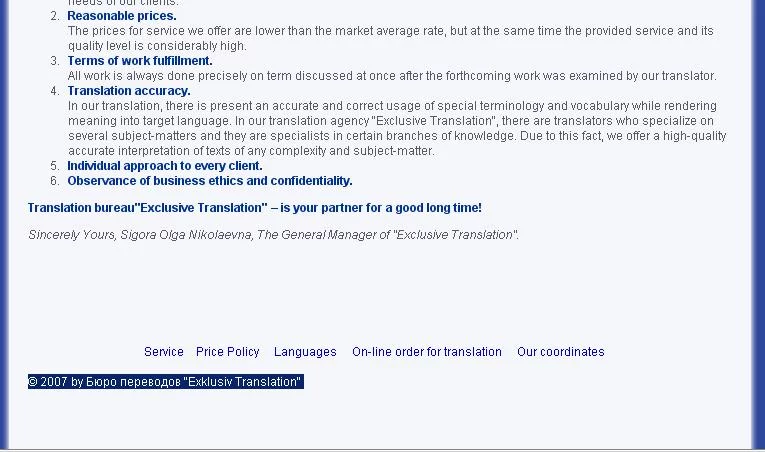Click list number 2 beside Reasonable prices
The image size is (765, 452).
coord(55,16)
